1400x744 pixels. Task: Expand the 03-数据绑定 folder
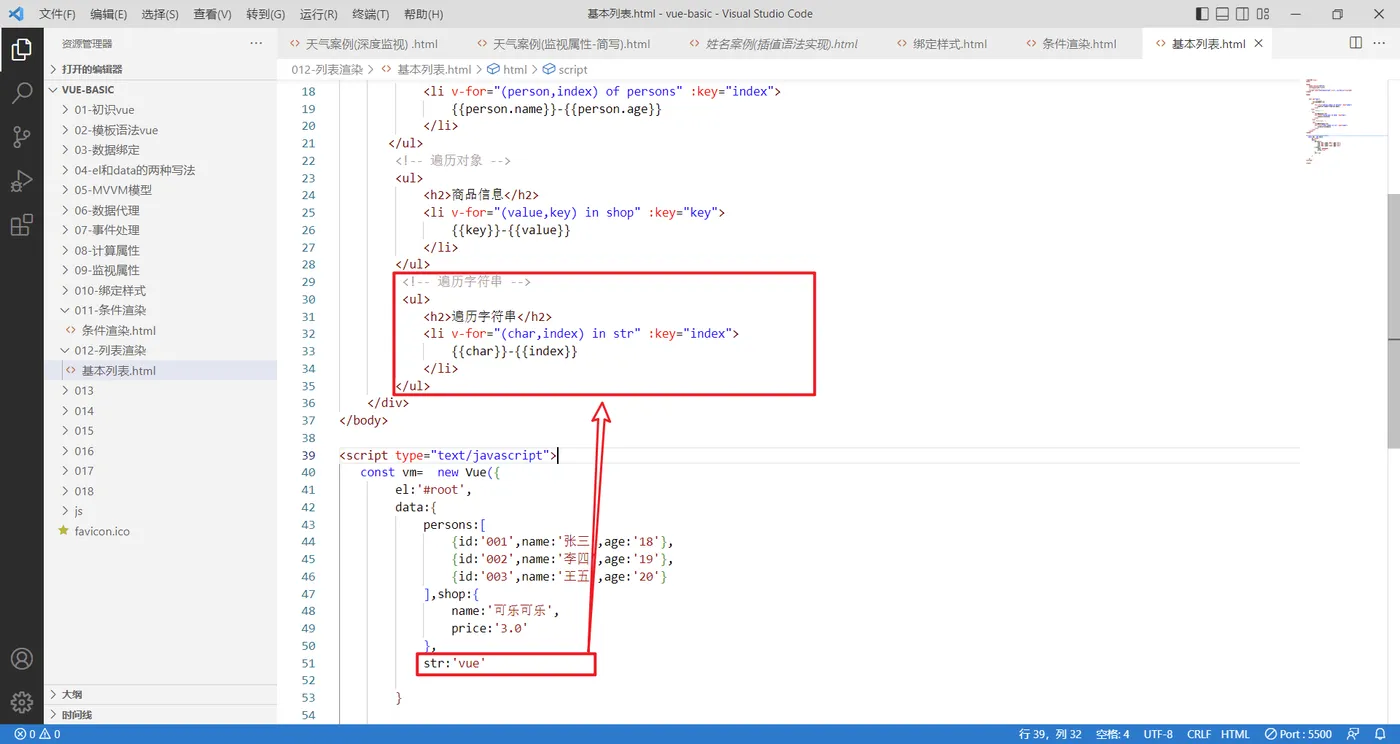tap(160, 150)
